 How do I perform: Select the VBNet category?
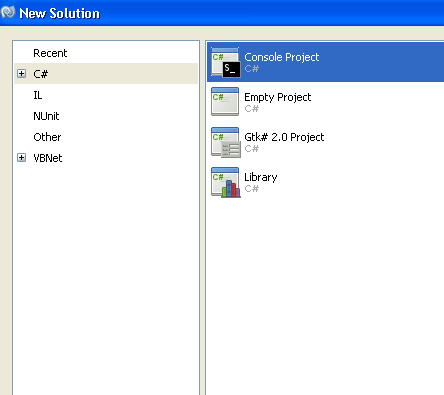[48, 158]
